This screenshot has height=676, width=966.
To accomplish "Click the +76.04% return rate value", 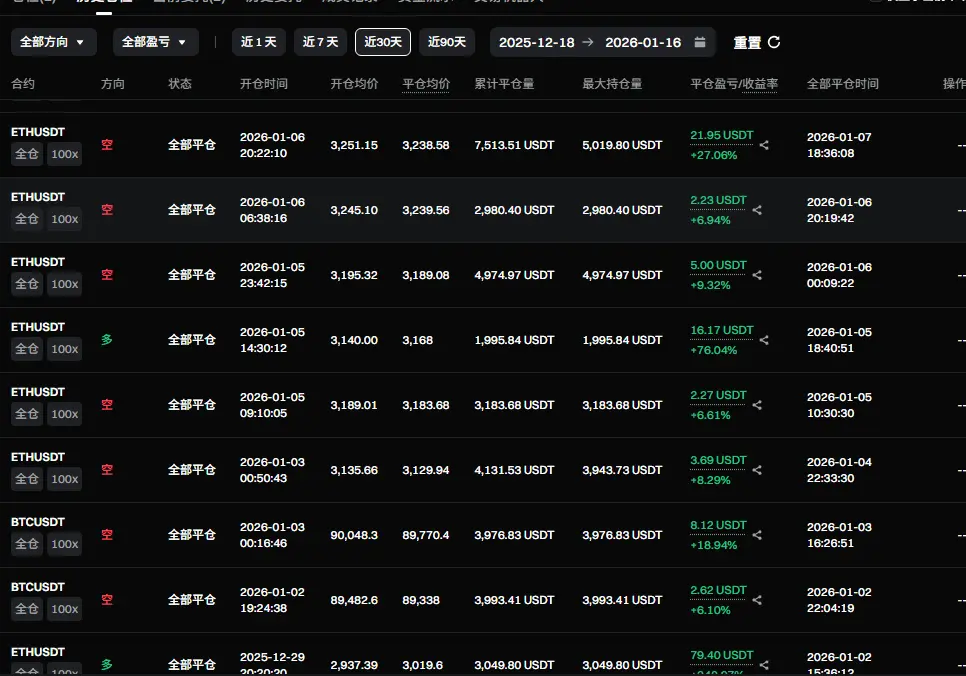I will pyautogui.click(x=713, y=350).
